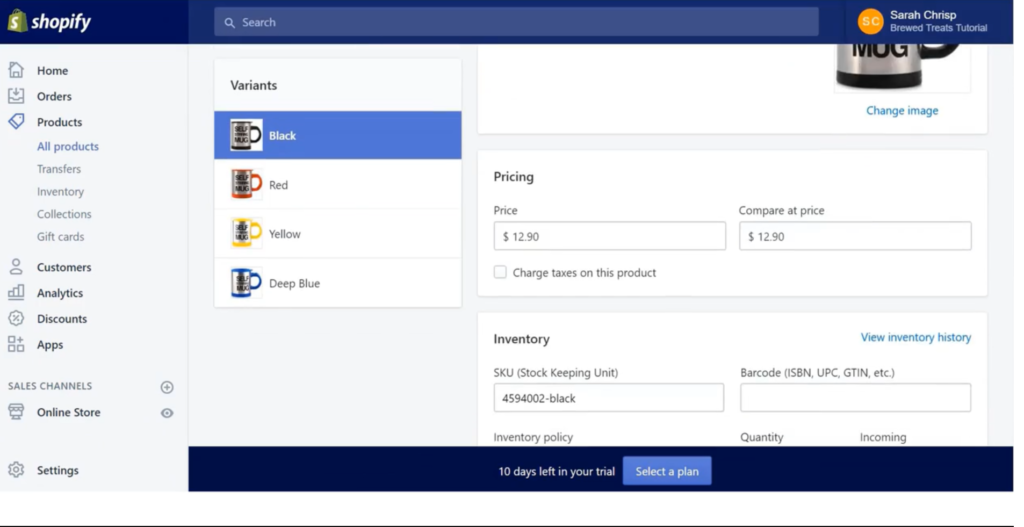Screen dimensions: 1024x527
Task: Open Orders via inbox icon
Action: [x=16, y=96]
